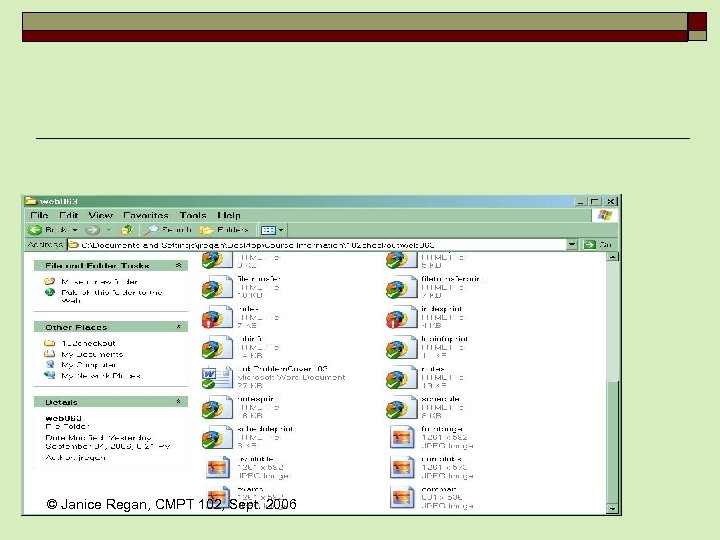Select the labinfoprint HTML file icon
720x540 pixels.
(x=402, y=348)
